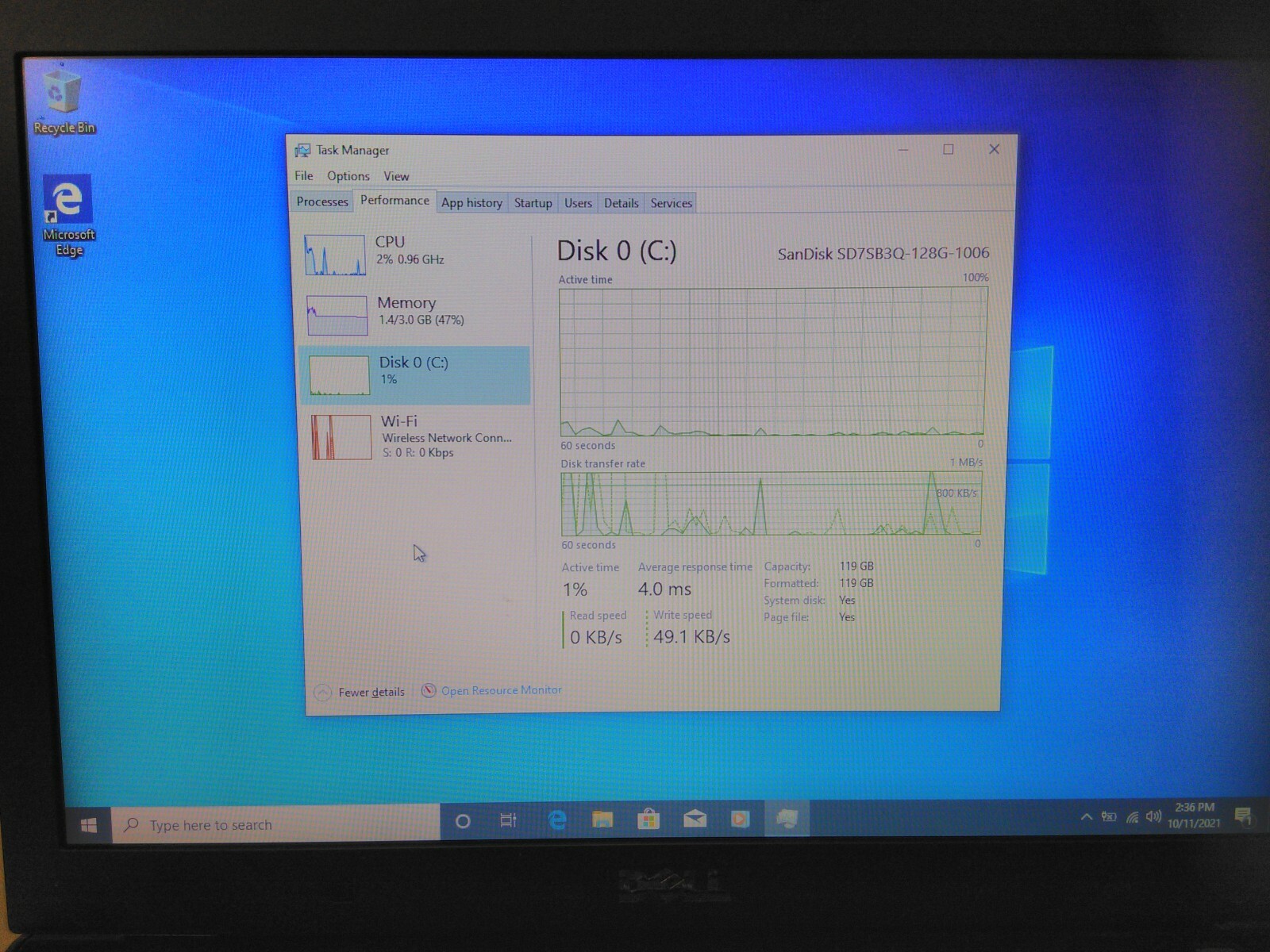Click the search box 'Type here to search'
The image size is (1270, 952).
[275, 824]
